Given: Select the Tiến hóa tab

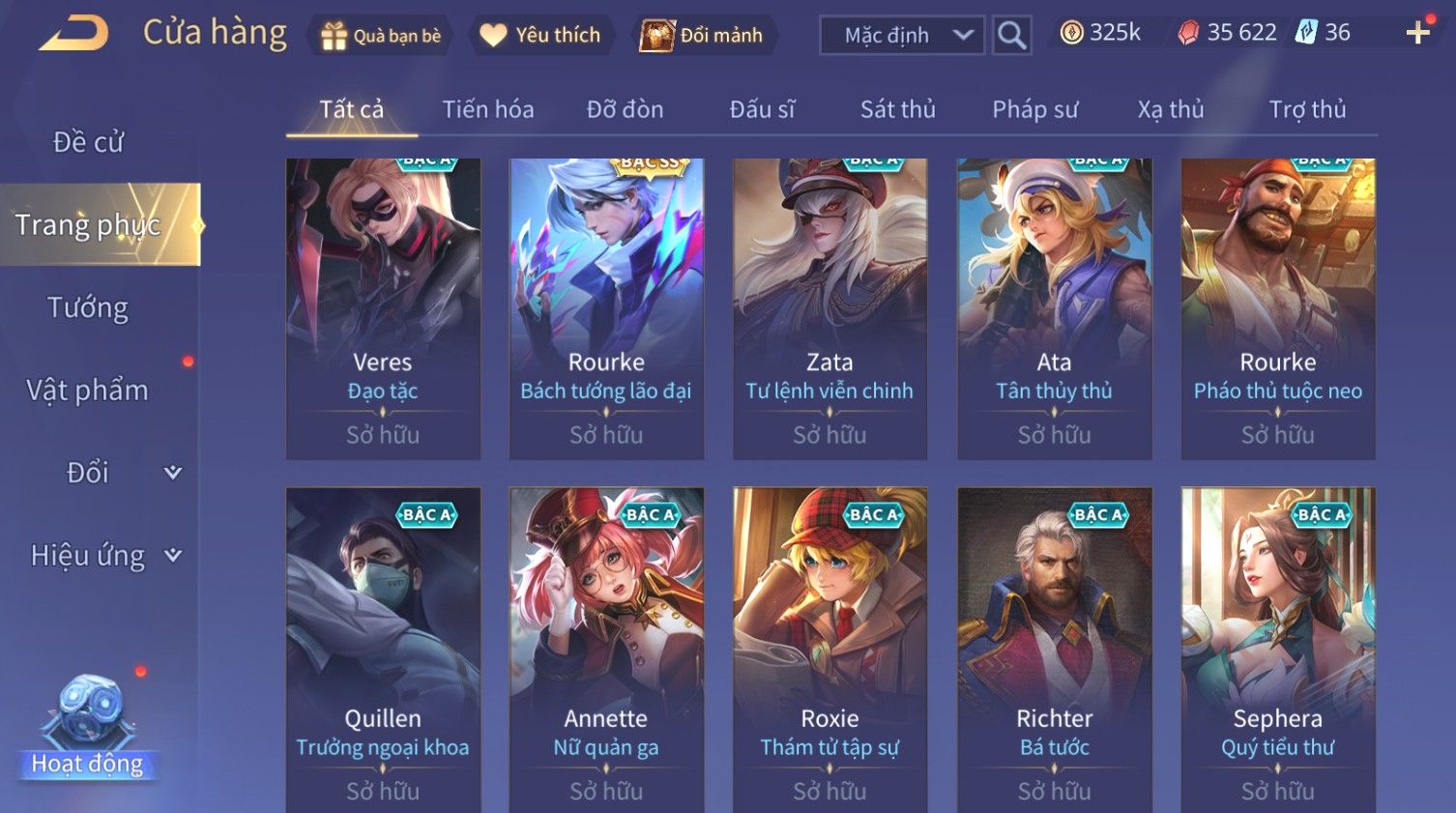Looking at the screenshot, I should 488,109.
